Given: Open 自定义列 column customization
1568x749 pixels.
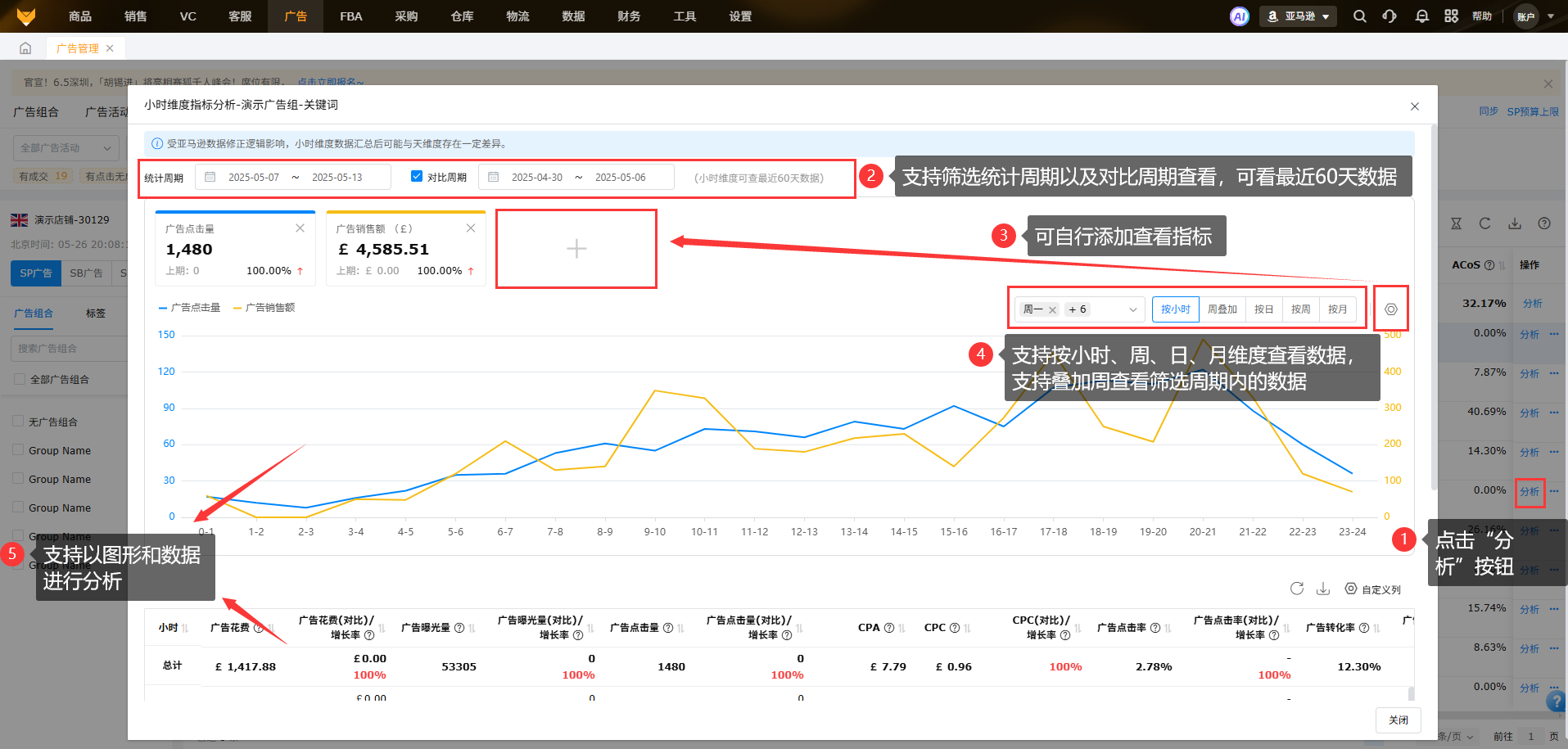Looking at the screenshot, I should pyautogui.click(x=1373, y=589).
